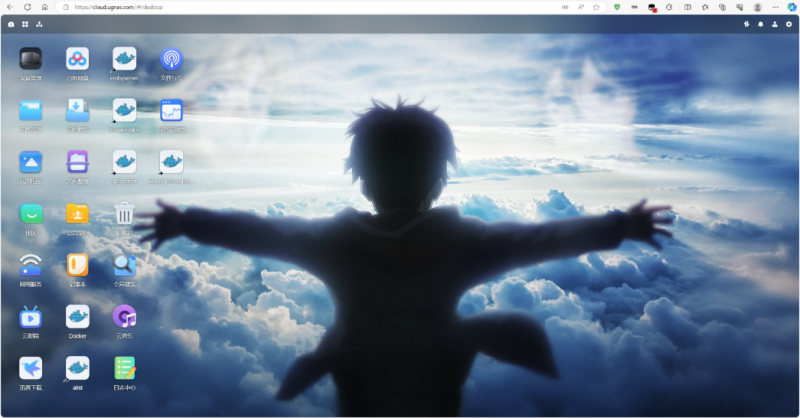
Task: Launch the cloud cinema TV icon
Action: point(31,317)
